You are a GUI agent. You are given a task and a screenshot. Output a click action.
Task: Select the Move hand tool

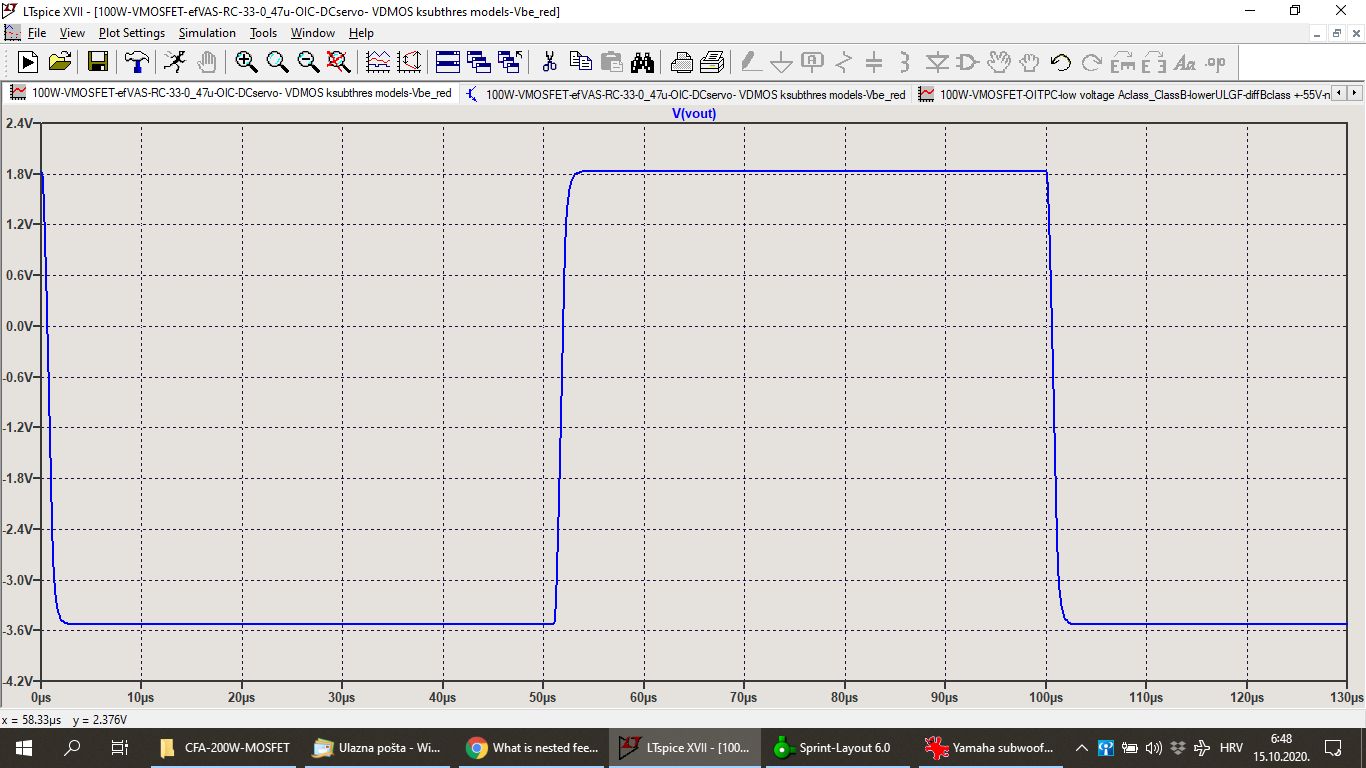point(998,62)
